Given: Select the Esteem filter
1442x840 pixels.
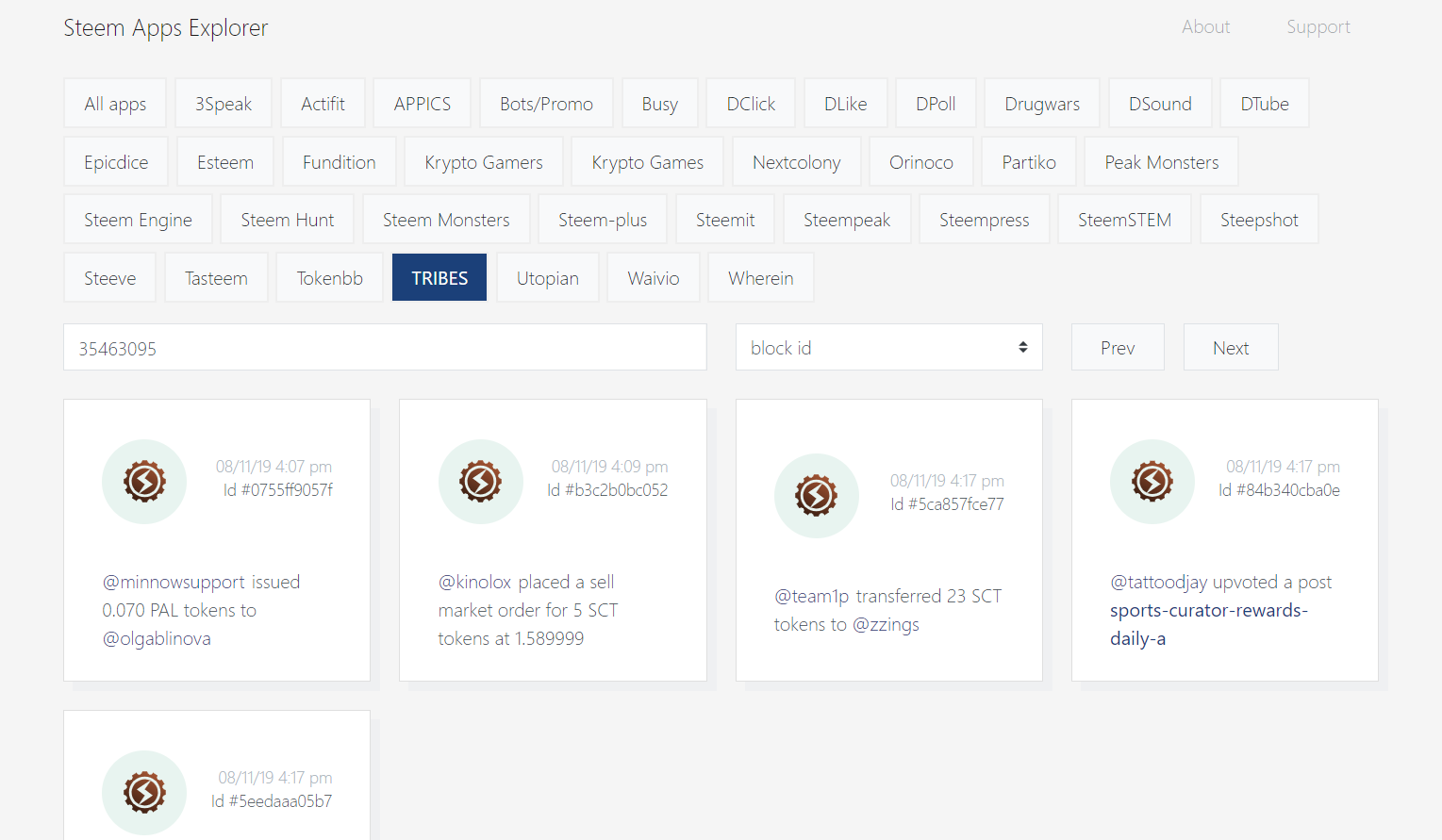Looking at the screenshot, I should 225,162.
